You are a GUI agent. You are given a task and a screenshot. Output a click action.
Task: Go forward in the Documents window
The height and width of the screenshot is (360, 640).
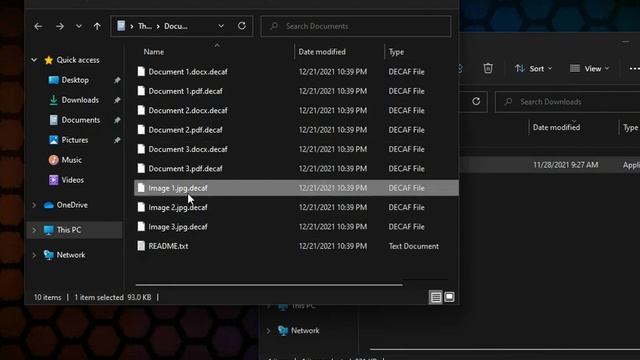click(60, 26)
